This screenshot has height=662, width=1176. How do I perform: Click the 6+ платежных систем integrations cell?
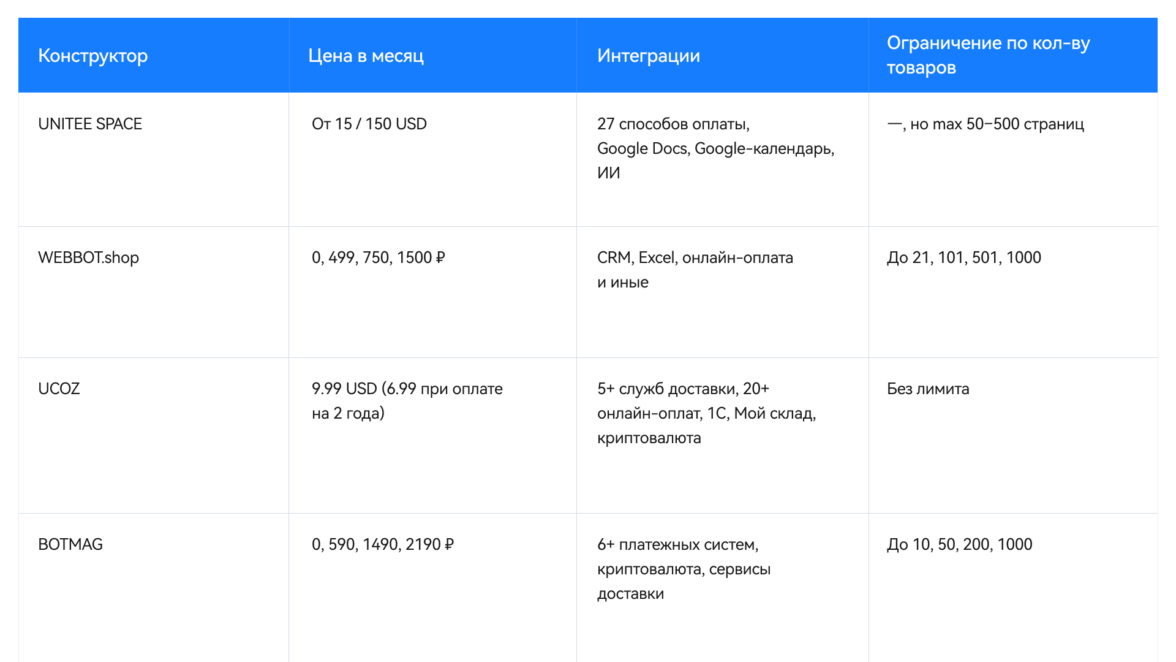[x=683, y=569]
